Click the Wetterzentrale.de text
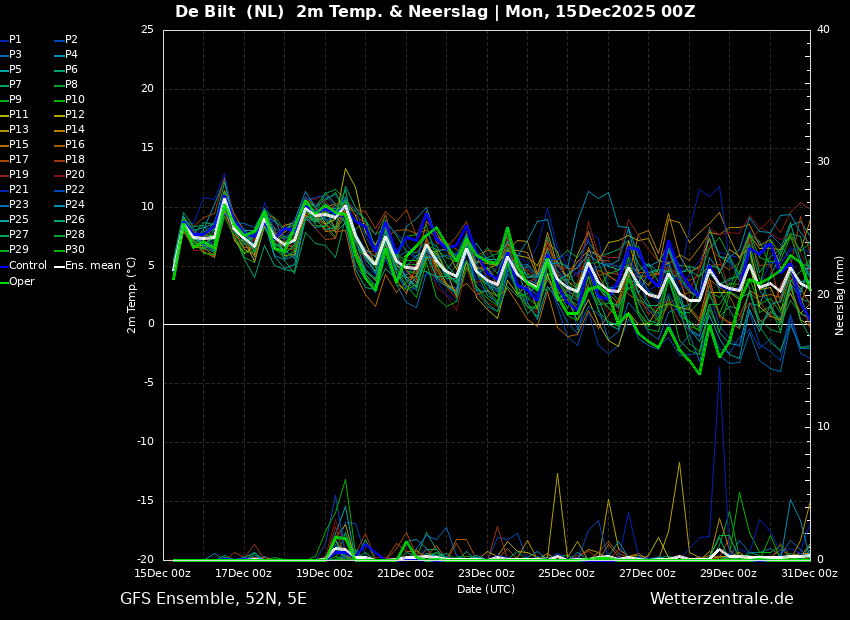This screenshot has height=620, width=850. click(x=721, y=599)
